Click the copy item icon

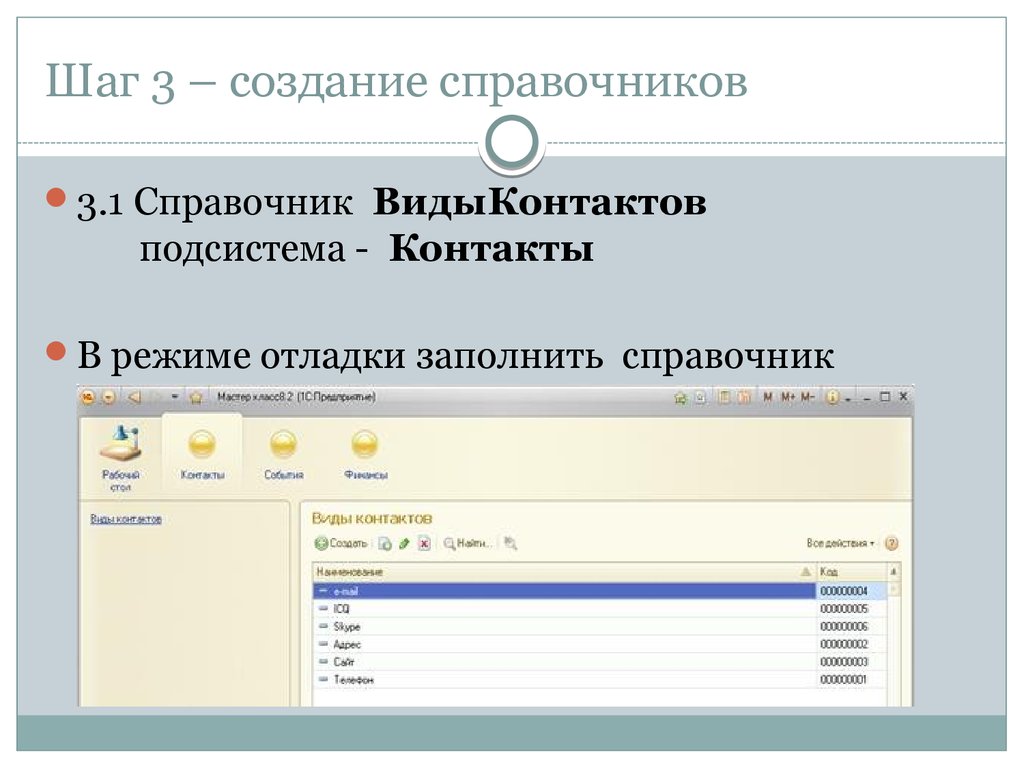[x=385, y=543]
